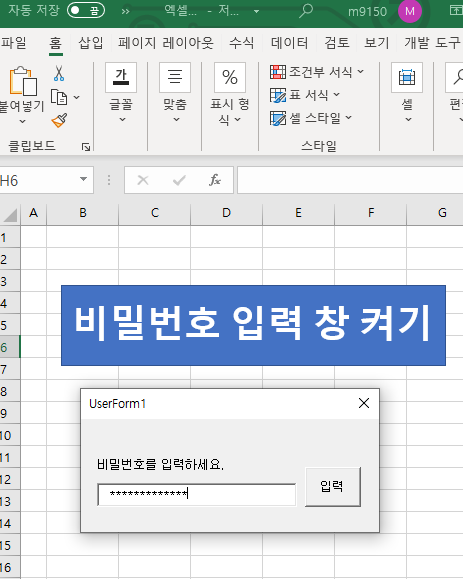Close the UserForm1 dialog
463x579 pixels.
[364, 403]
